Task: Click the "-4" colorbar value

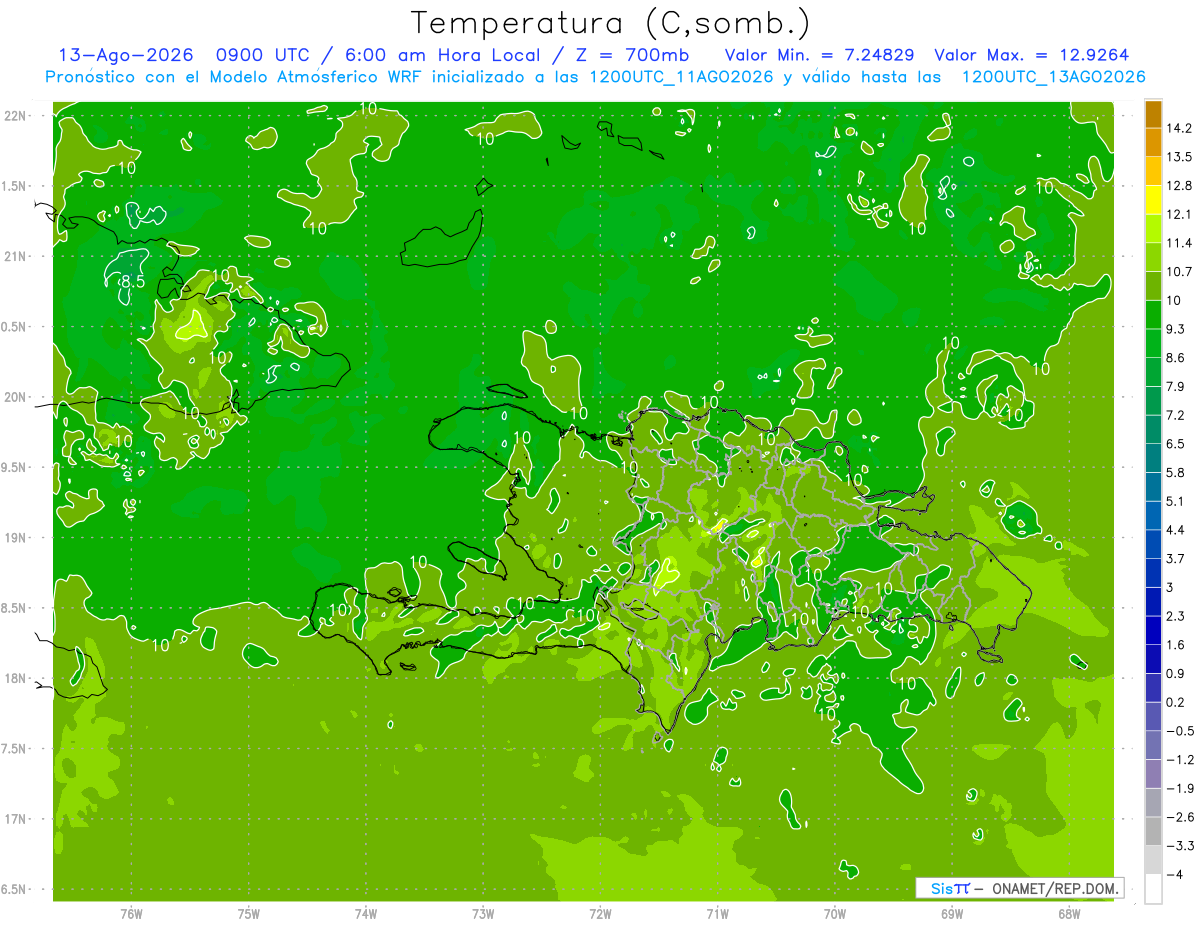Action: 1174,874
